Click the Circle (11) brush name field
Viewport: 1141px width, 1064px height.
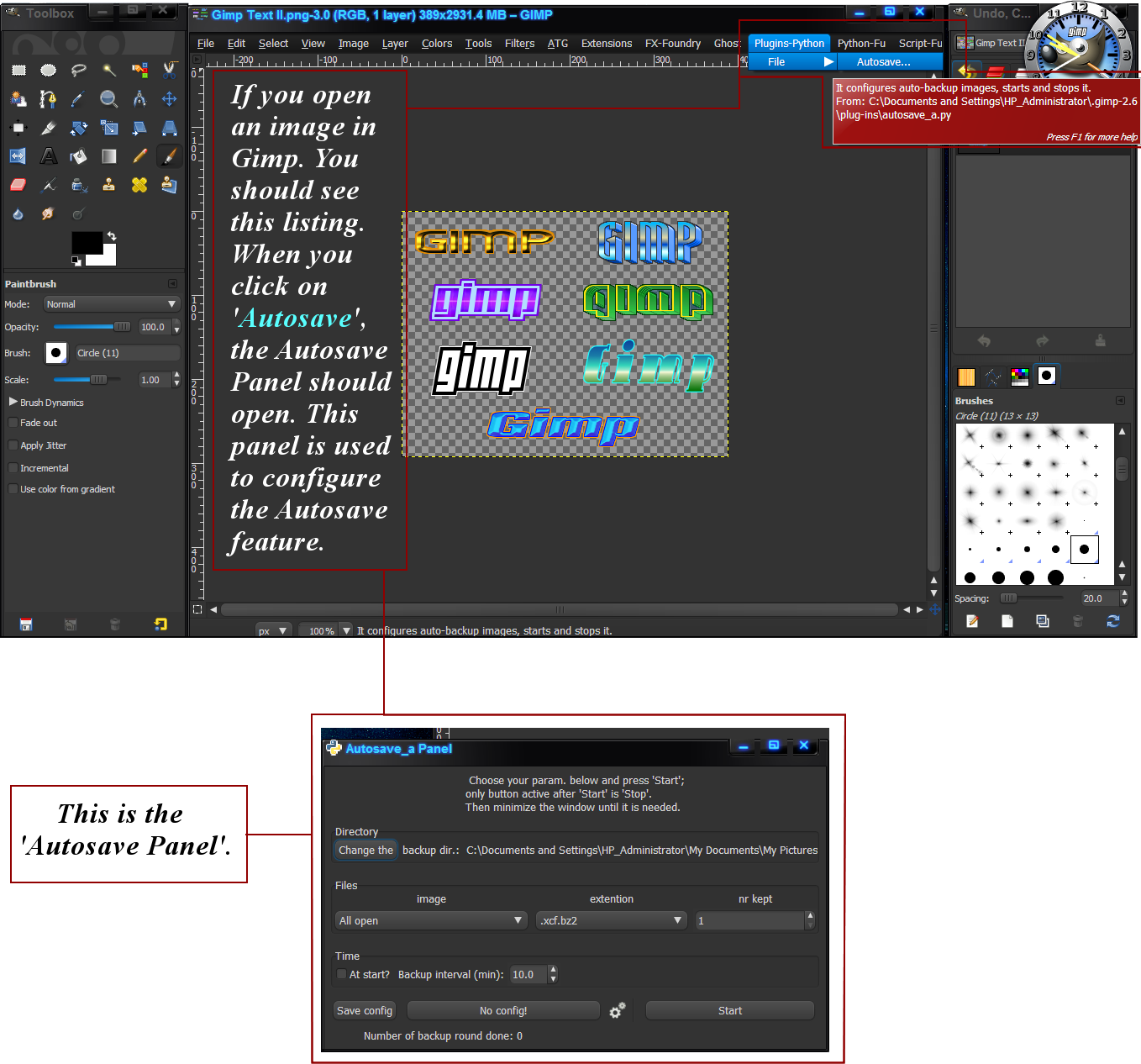[x=128, y=353]
